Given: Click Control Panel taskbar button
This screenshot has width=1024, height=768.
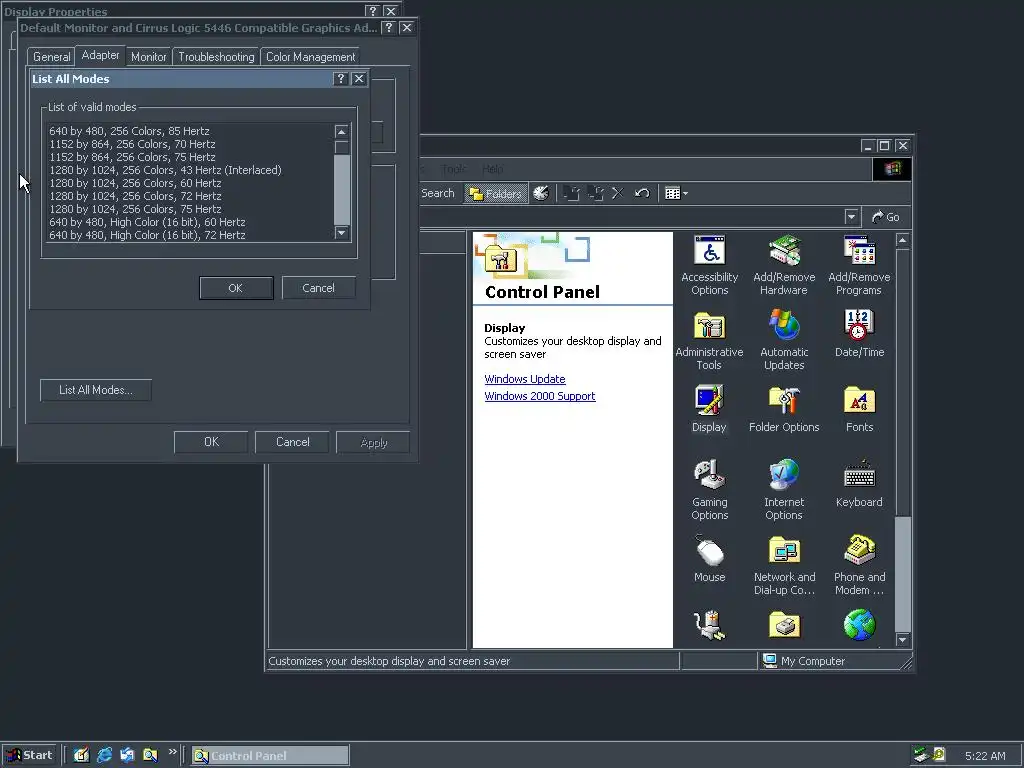Looking at the screenshot, I should tap(270, 756).
